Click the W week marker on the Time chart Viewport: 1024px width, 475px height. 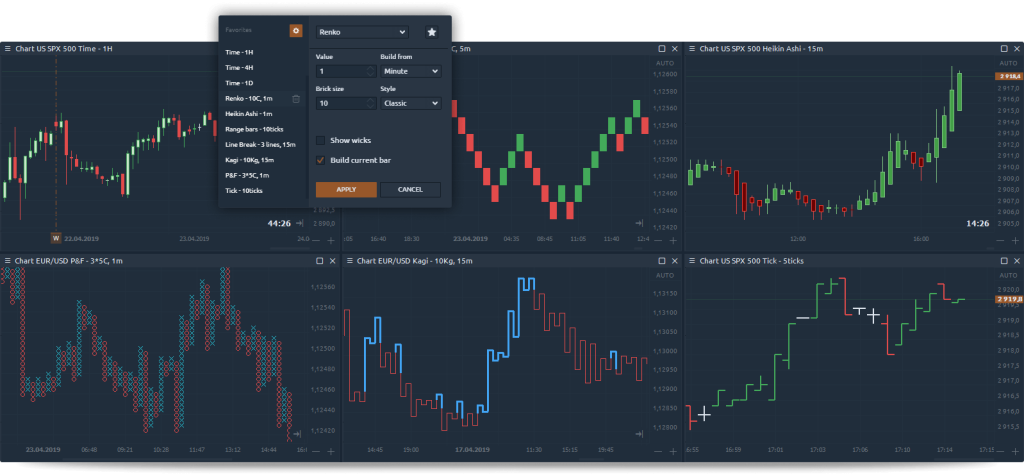pyautogui.click(x=56, y=238)
